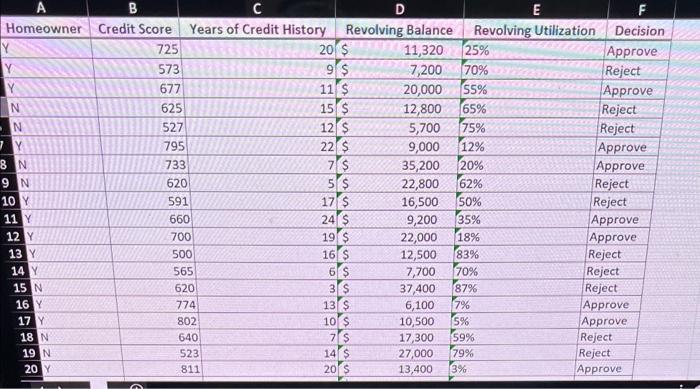Select row 14 header
700x389 pixels.
coord(18,271)
